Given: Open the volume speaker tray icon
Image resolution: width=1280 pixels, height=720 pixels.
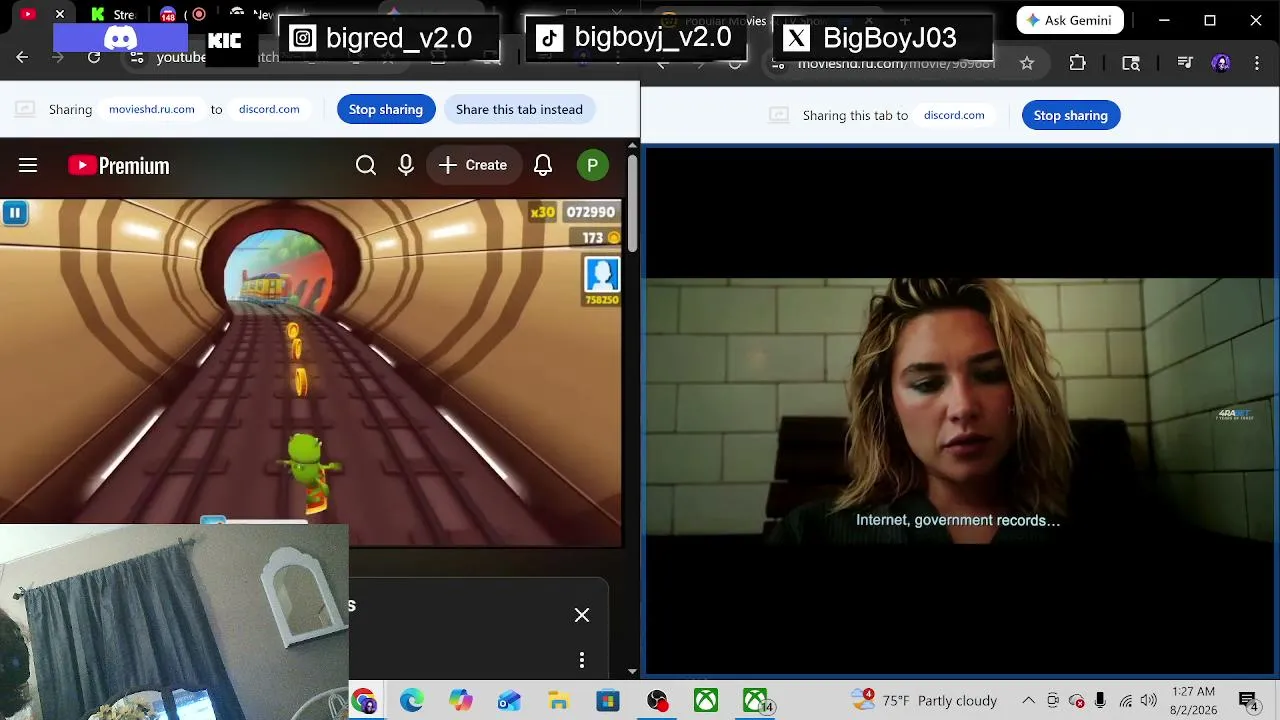Looking at the screenshot, I should tap(1148, 700).
